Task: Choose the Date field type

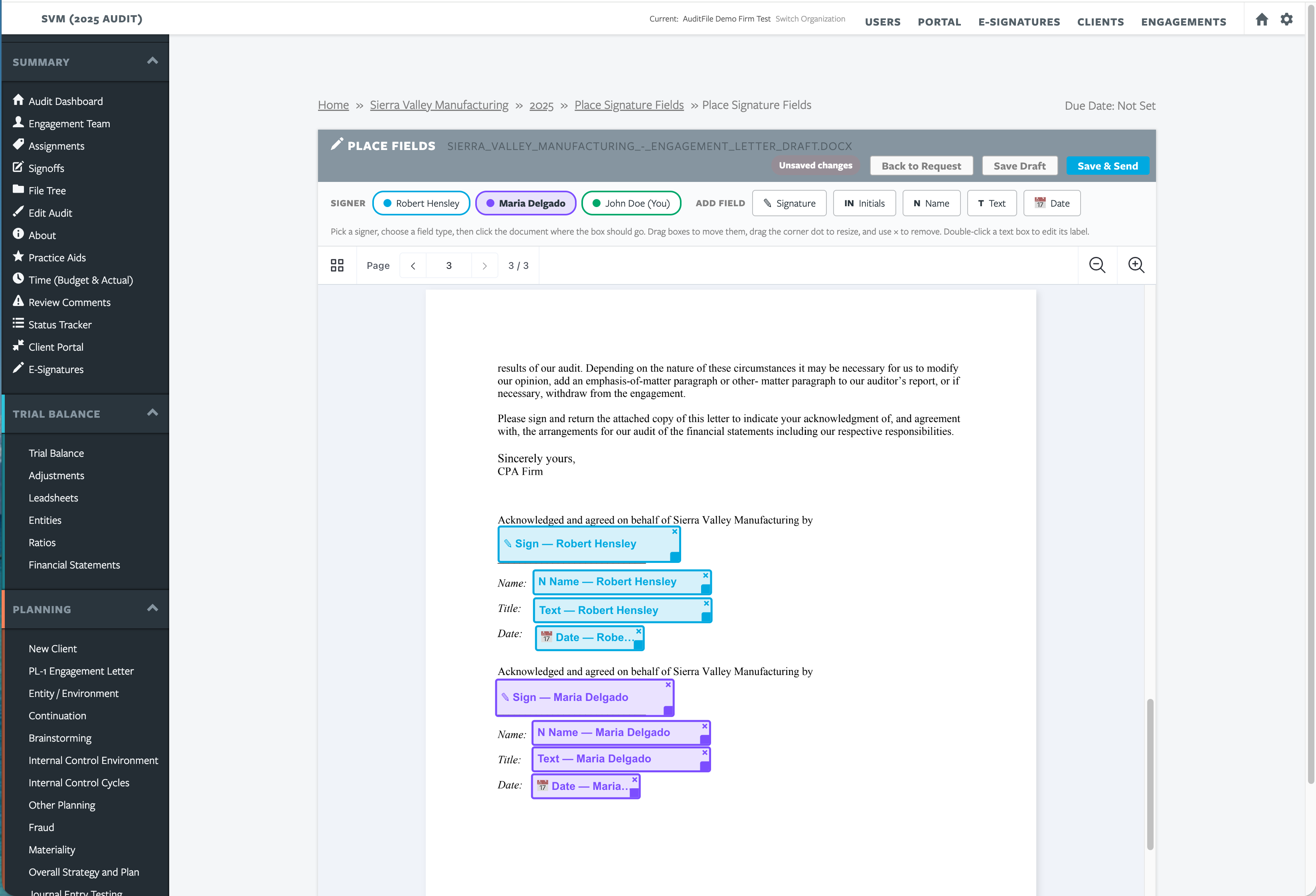Action: click(x=1051, y=203)
